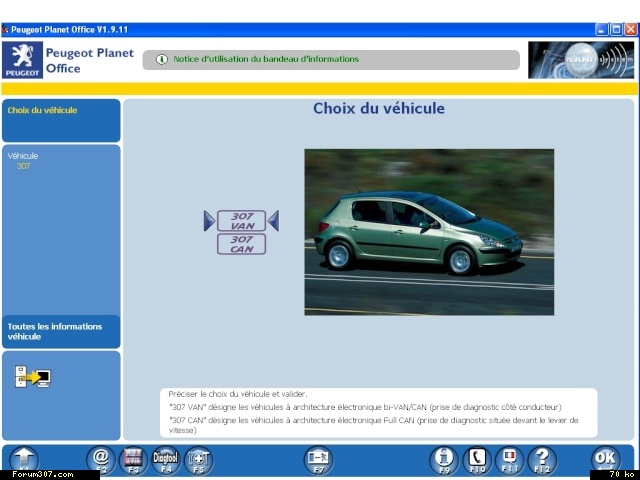Click the Véhicule label in sidebar
This screenshot has height=480, width=640.
(x=23, y=156)
